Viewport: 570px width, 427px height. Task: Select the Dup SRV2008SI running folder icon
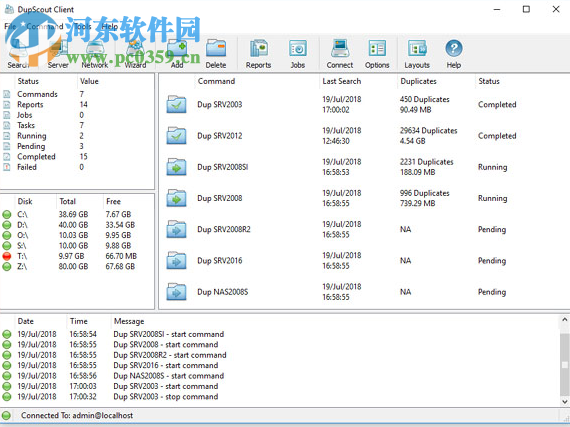coord(176,167)
